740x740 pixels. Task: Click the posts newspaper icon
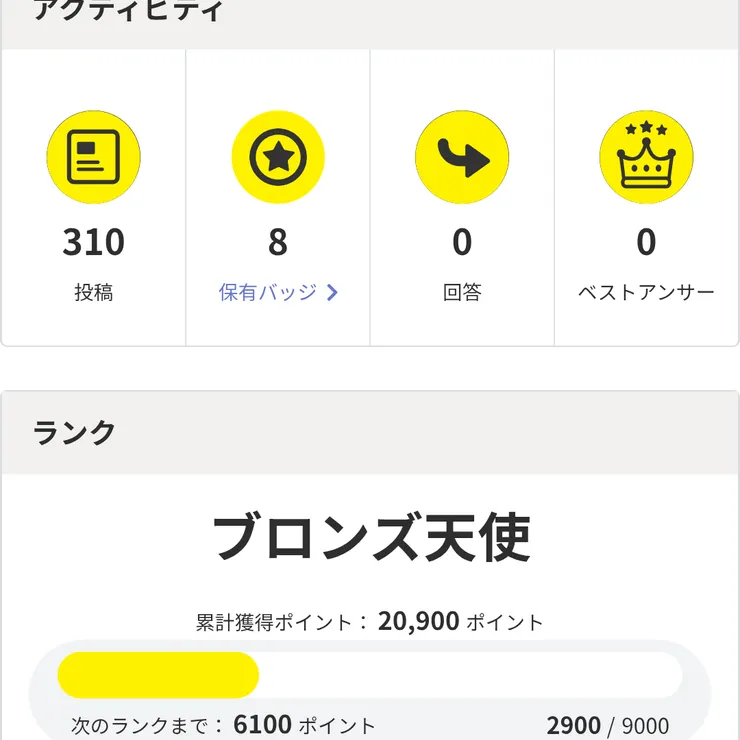tap(93, 157)
